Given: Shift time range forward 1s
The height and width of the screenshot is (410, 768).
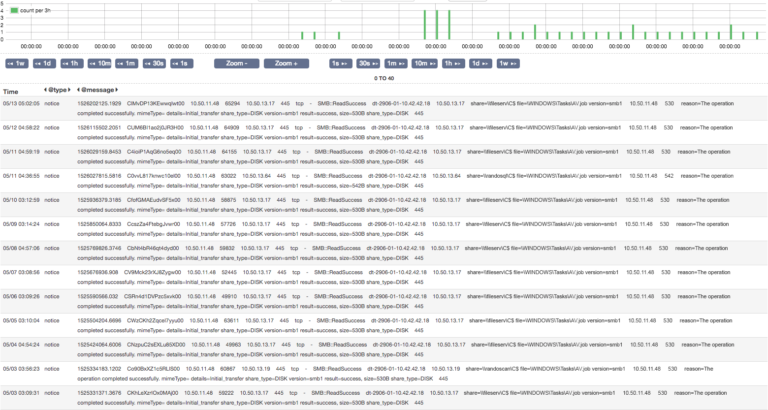Looking at the screenshot, I should coord(340,63).
